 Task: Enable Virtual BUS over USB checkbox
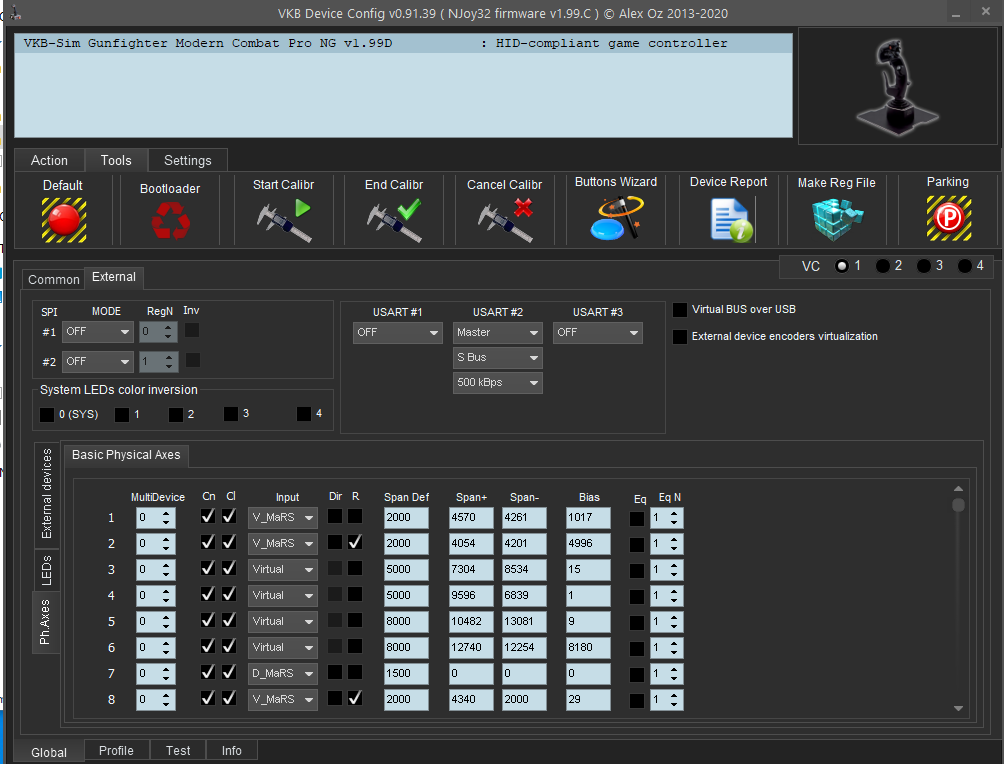(x=681, y=310)
